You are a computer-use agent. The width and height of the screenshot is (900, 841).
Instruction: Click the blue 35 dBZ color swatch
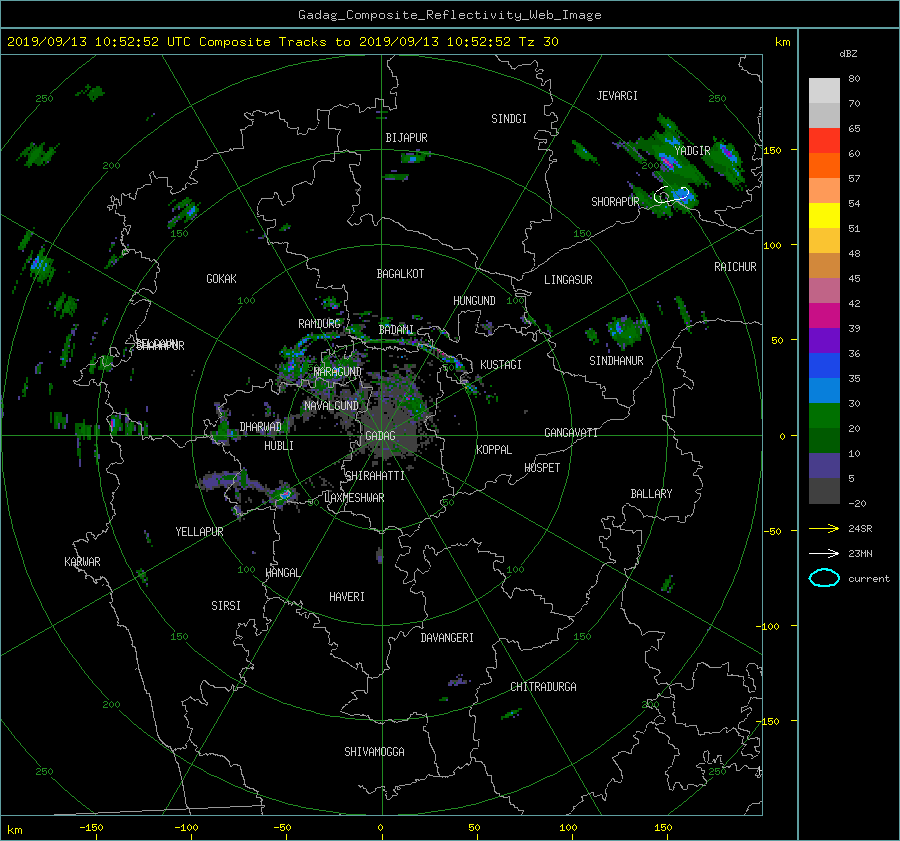point(824,366)
